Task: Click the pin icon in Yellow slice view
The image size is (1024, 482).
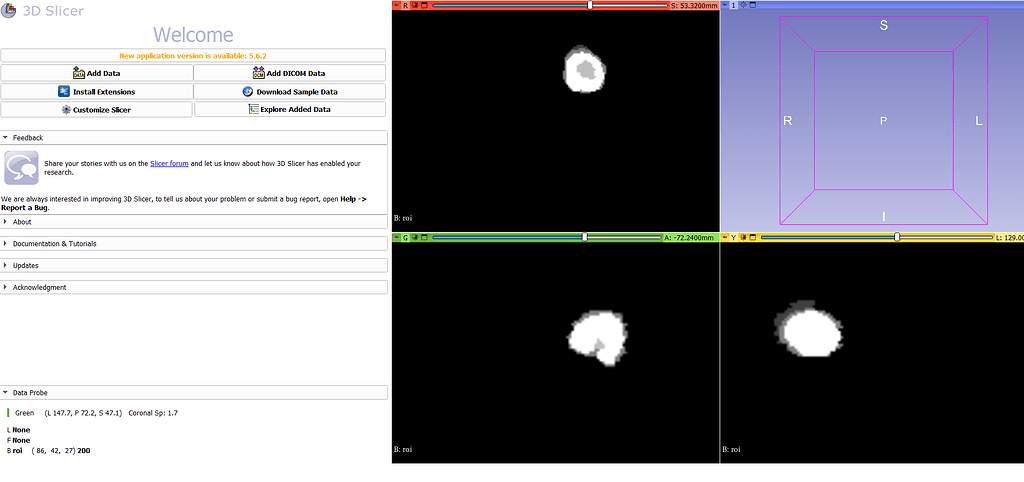Action: (725, 238)
